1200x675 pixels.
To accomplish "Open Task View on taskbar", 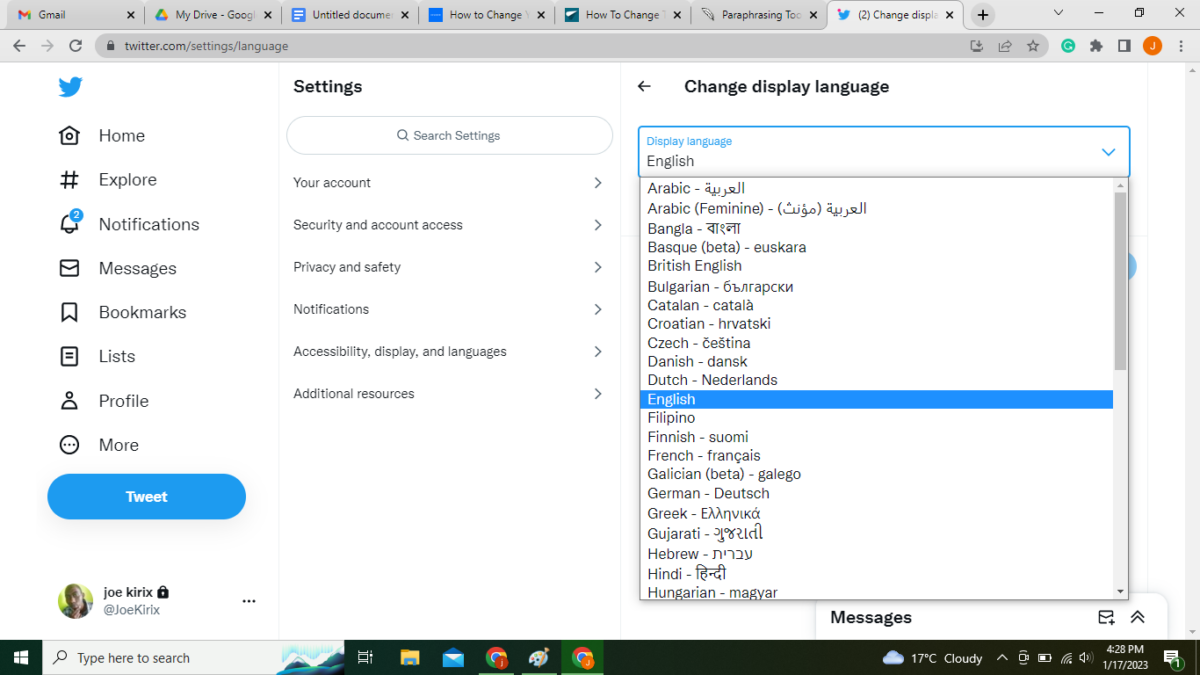I will point(365,657).
